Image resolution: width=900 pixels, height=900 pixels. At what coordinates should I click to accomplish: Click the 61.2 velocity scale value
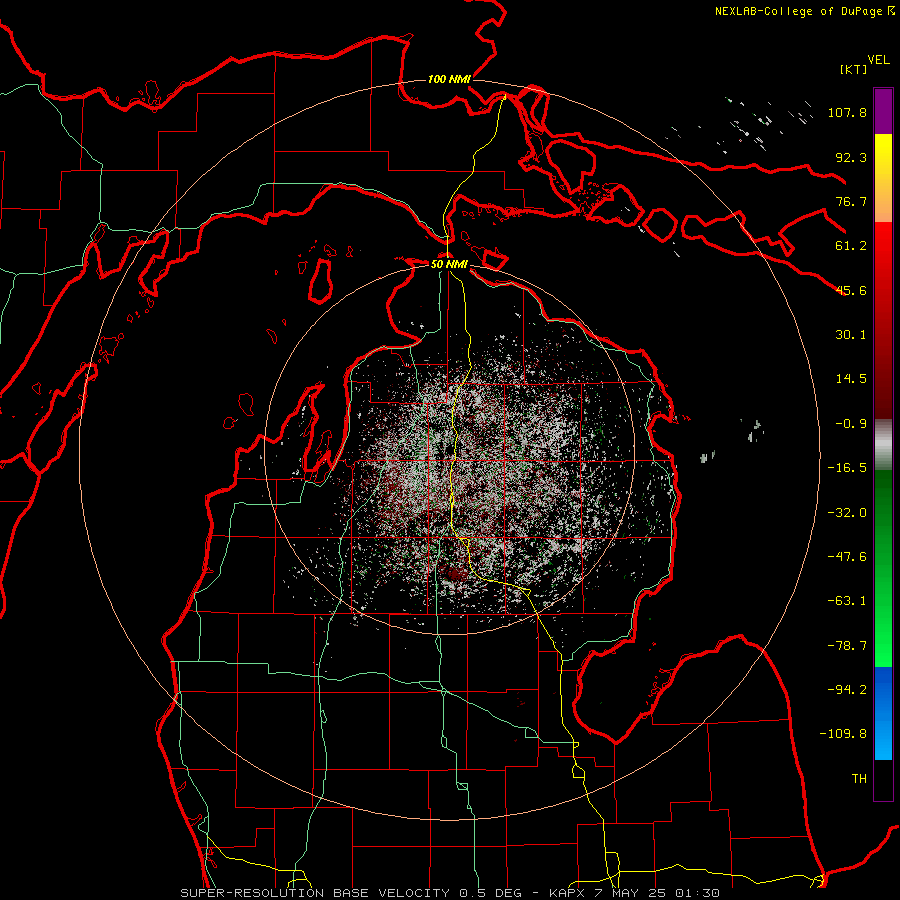[851, 246]
